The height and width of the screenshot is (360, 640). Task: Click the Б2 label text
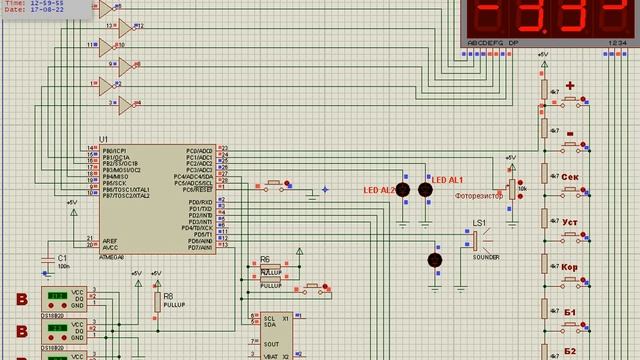click(x=570, y=351)
